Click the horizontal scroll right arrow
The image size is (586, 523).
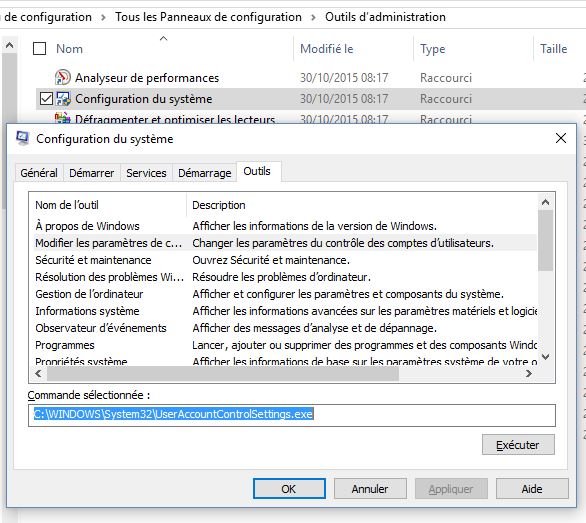[528, 373]
